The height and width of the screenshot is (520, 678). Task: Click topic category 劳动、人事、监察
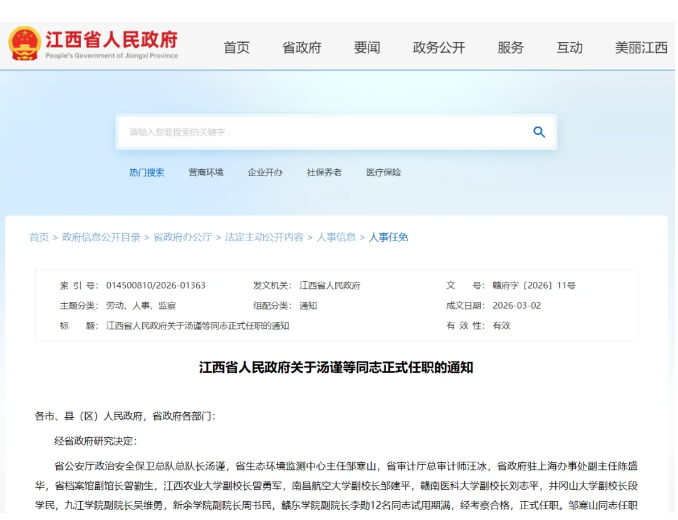(x=141, y=306)
